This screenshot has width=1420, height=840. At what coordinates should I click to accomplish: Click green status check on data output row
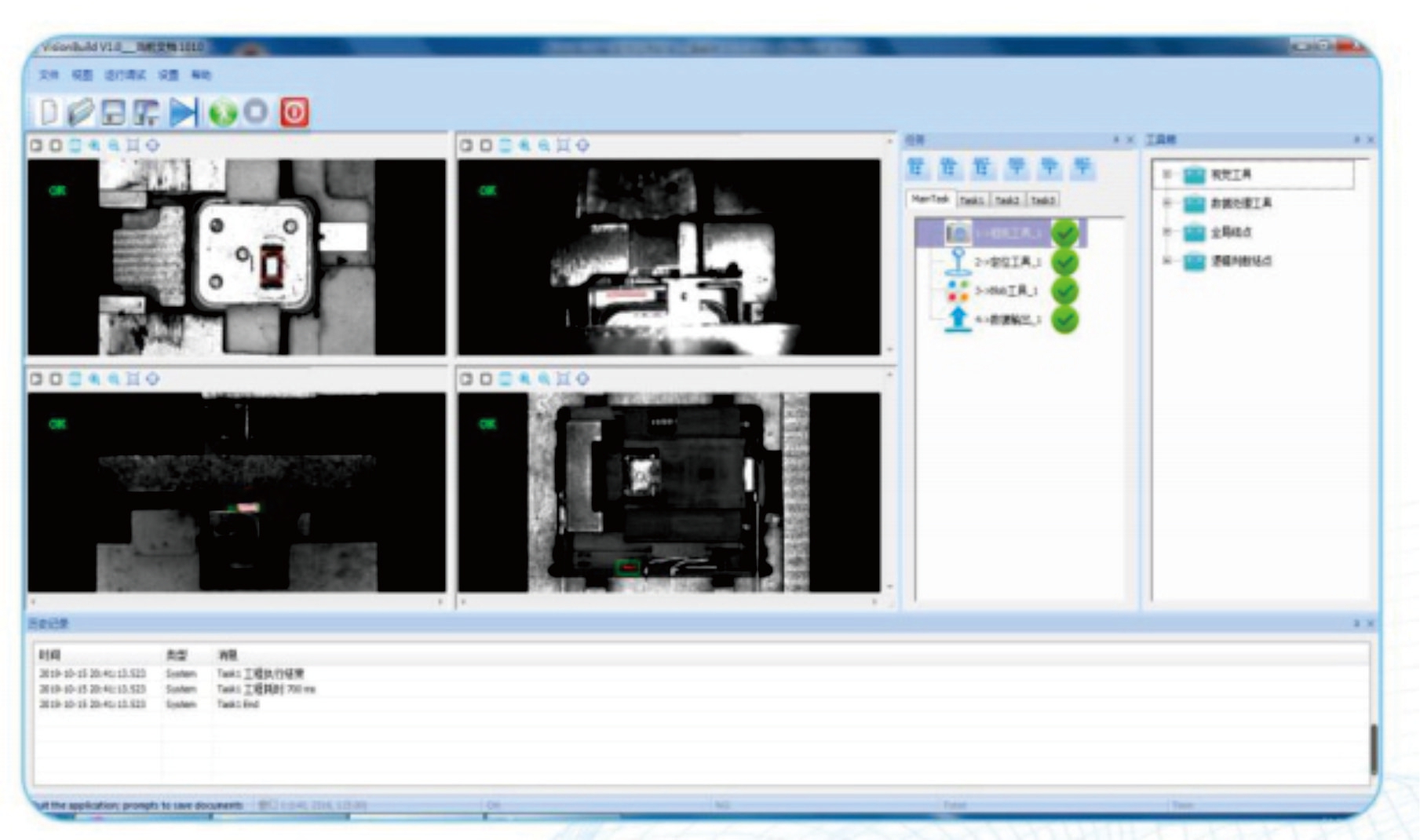1064,320
